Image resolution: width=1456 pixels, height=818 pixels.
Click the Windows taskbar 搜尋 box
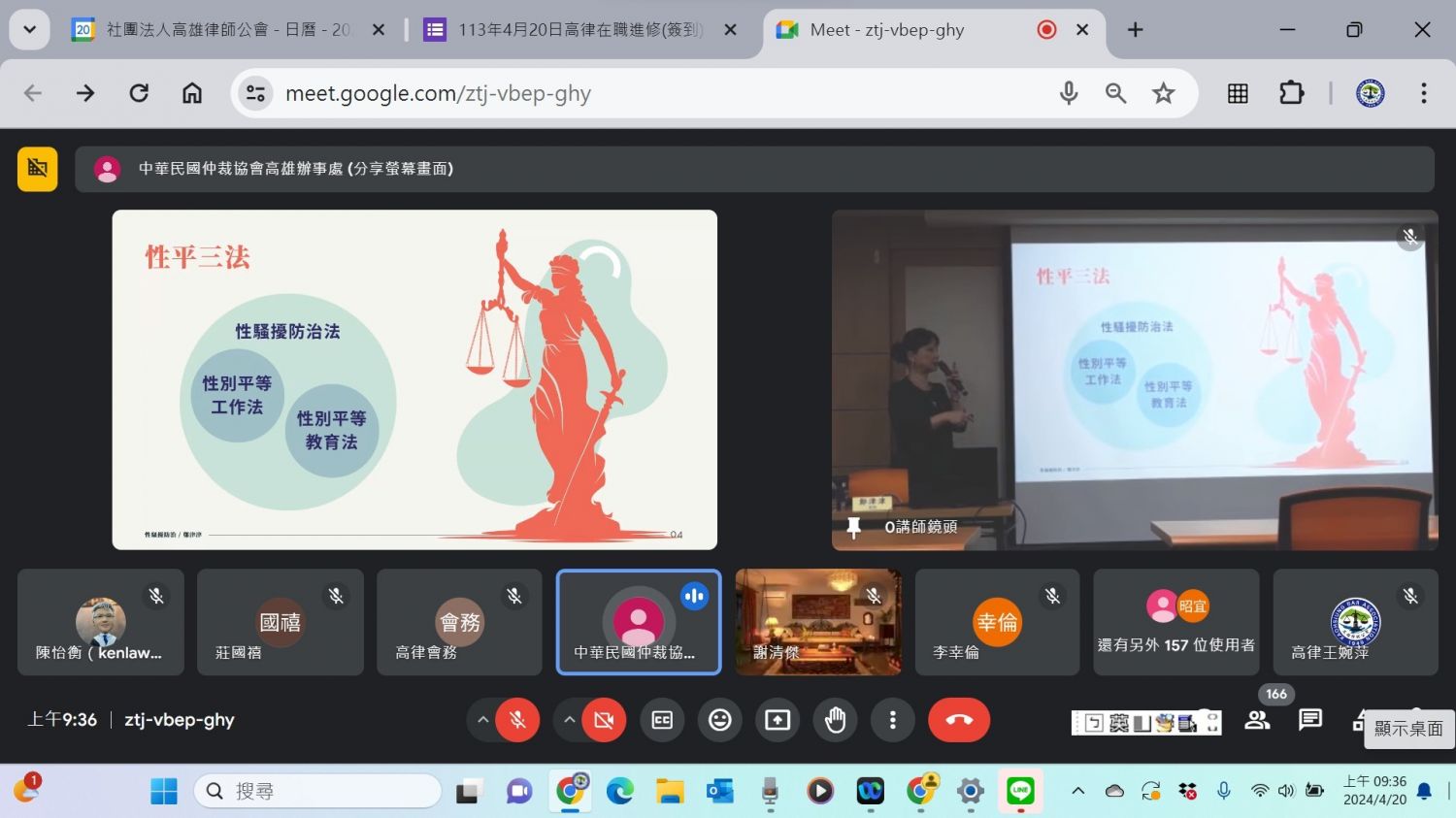click(x=317, y=791)
